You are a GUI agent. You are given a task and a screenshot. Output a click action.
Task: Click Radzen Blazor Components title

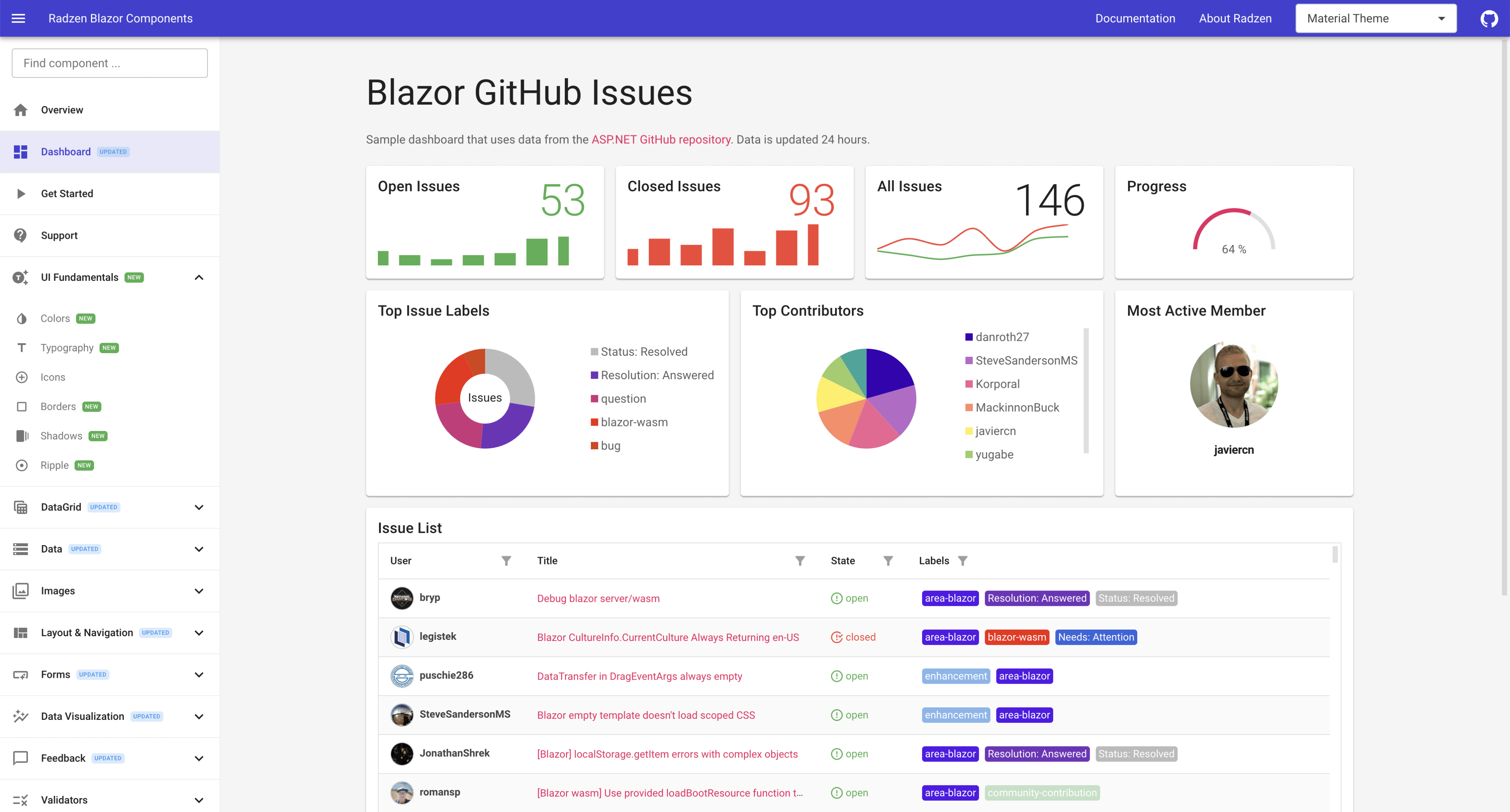[x=120, y=18]
